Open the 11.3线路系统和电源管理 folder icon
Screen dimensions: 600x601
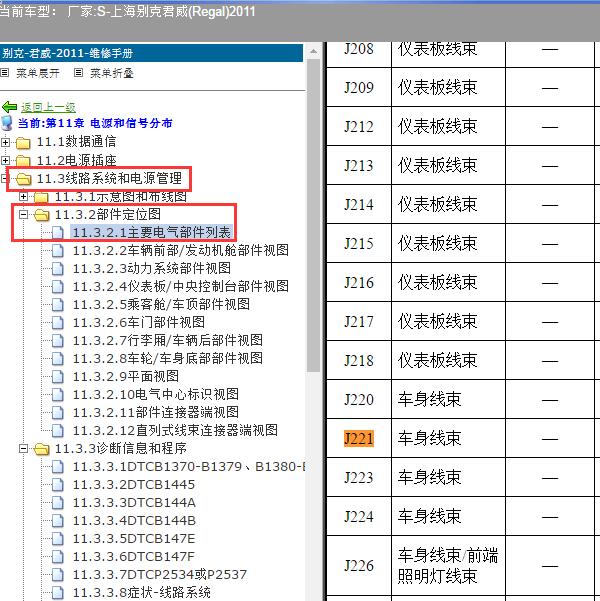click(x=23, y=179)
